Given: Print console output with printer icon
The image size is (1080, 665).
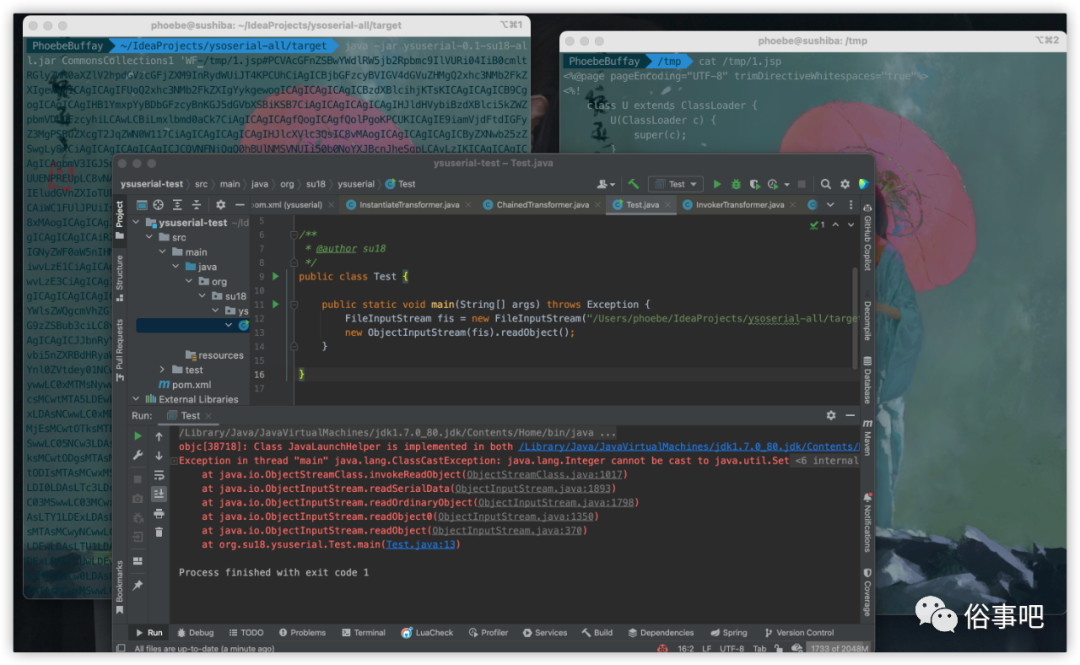Looking at the screenshot, I should pyautogui.click(x=159, y=513).
